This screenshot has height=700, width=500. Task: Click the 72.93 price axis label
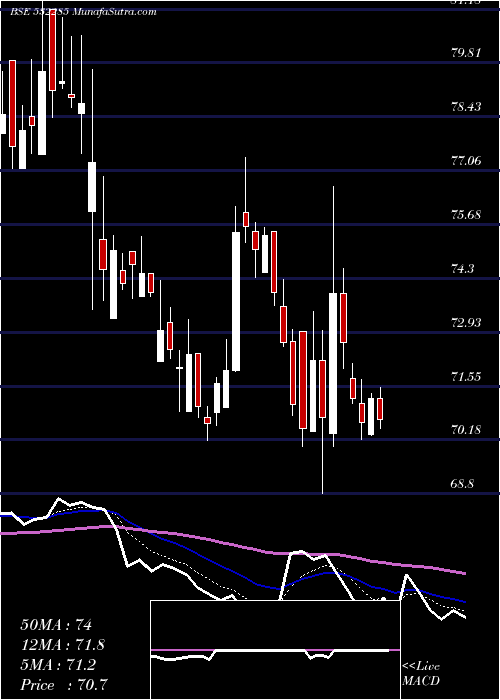466,322
